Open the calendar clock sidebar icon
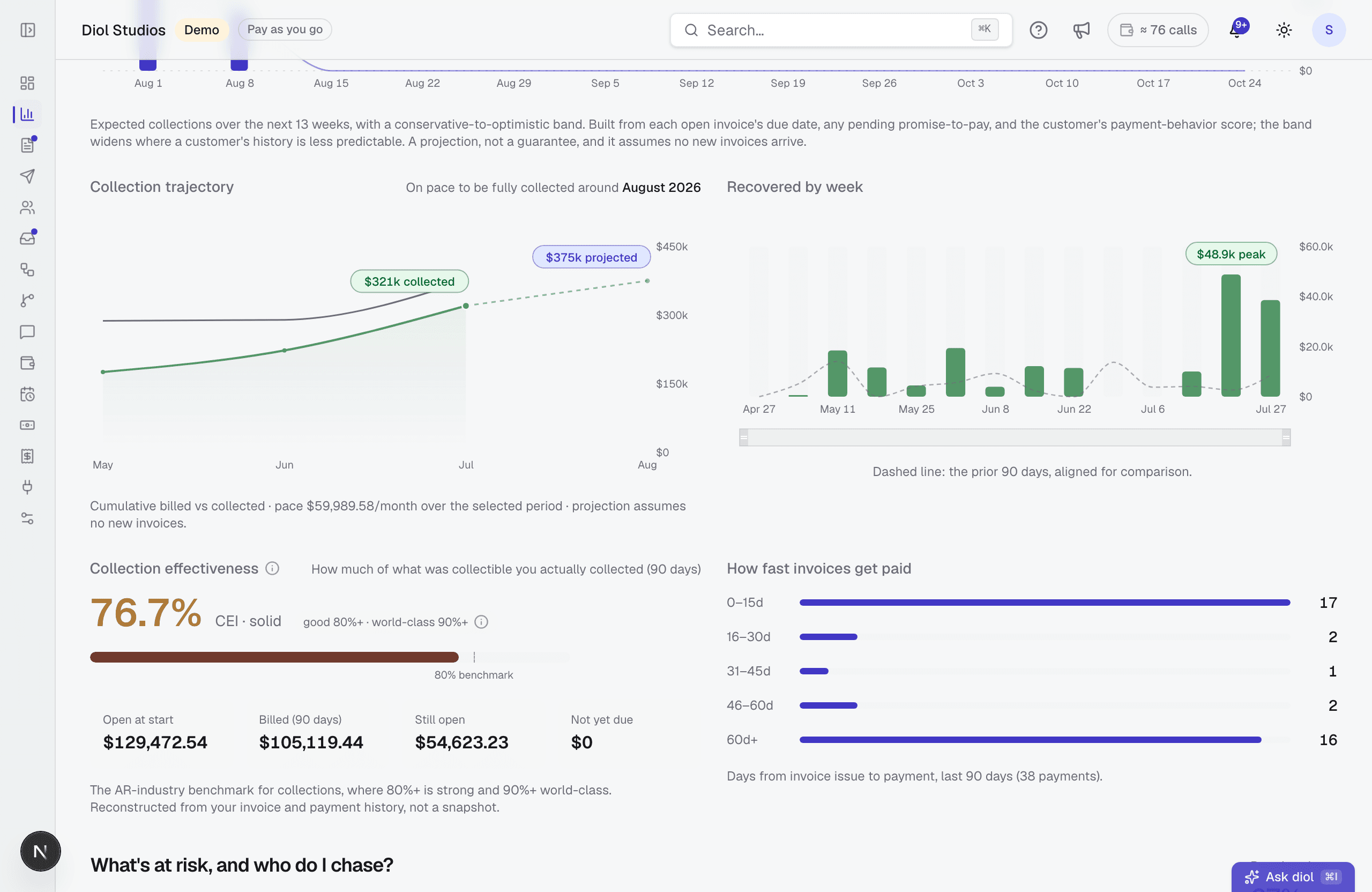 pyautogui.click(x=27, y=394)
